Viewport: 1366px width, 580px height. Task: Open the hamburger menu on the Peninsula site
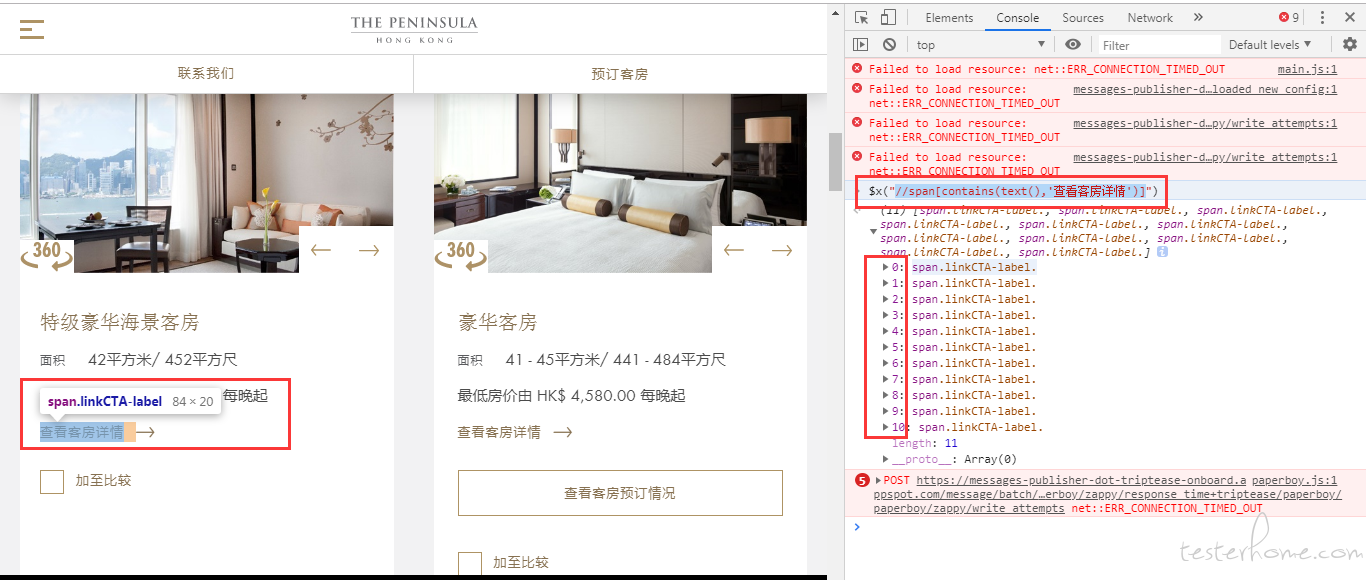[x=32, y=29]
